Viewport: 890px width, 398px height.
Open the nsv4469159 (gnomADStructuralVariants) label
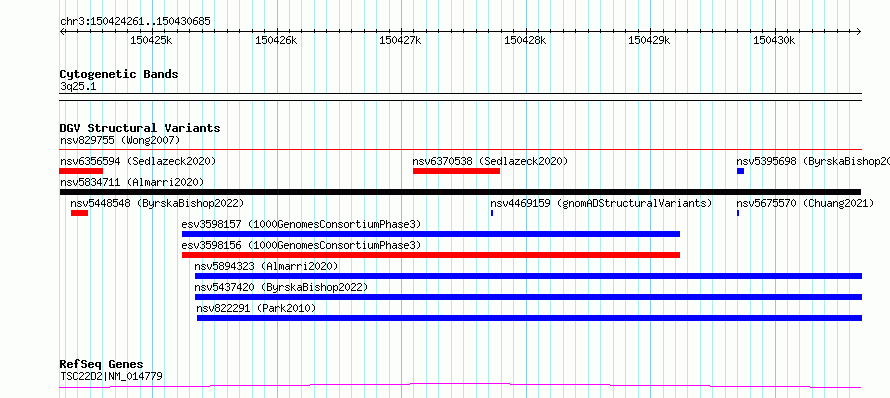(601, 203)
